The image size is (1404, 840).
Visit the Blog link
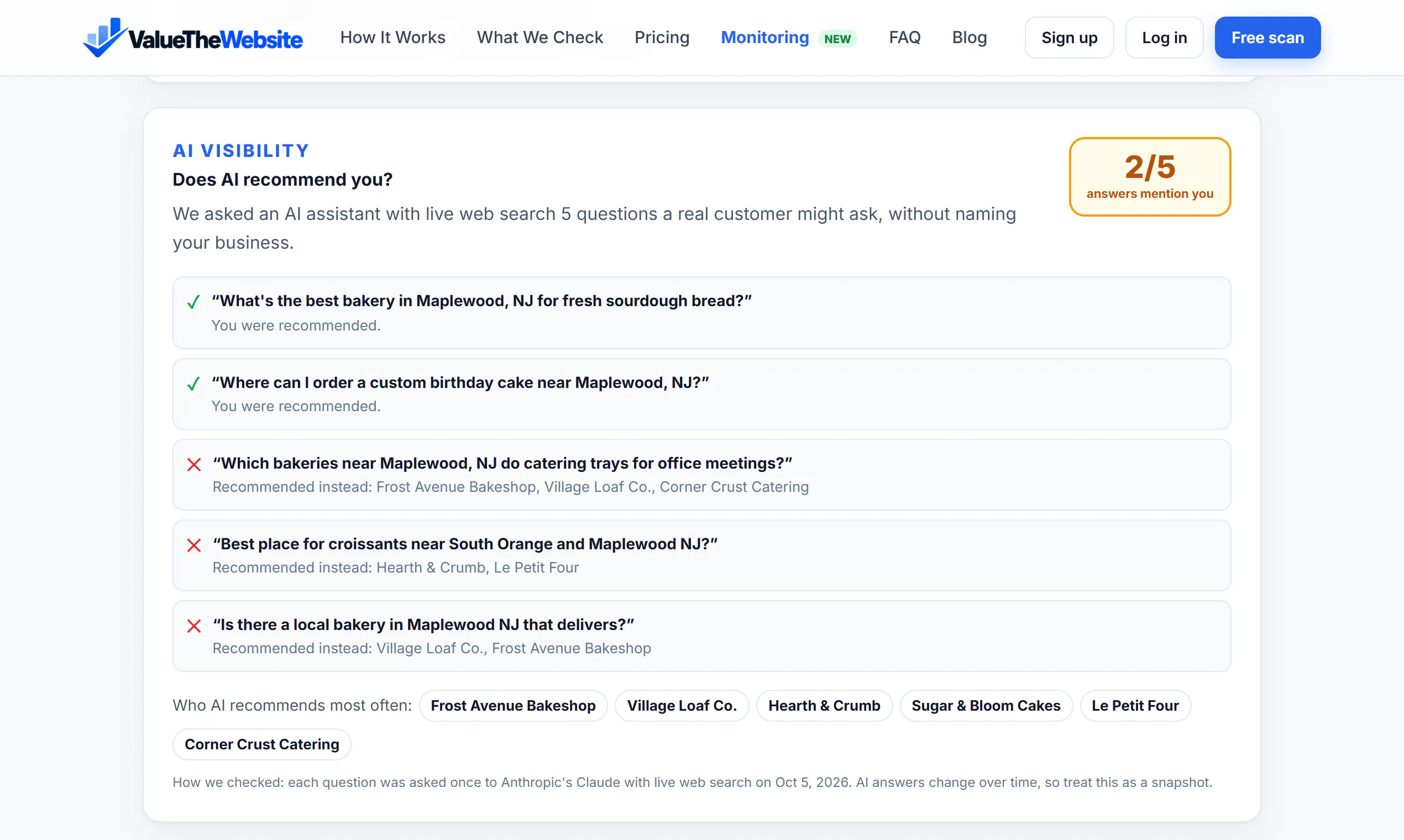(x=969, y=38)
